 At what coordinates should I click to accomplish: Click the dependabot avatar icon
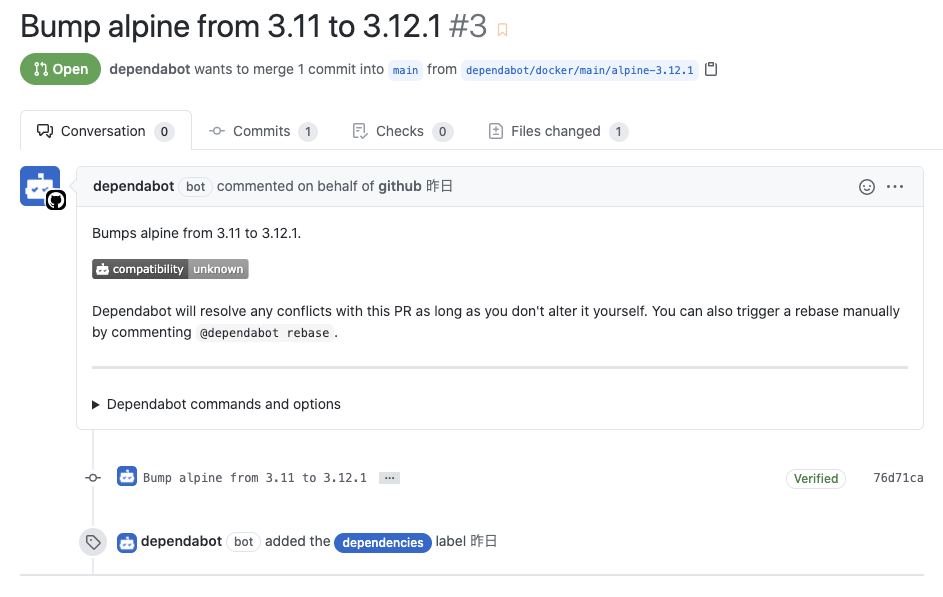(x=39, y=184)
